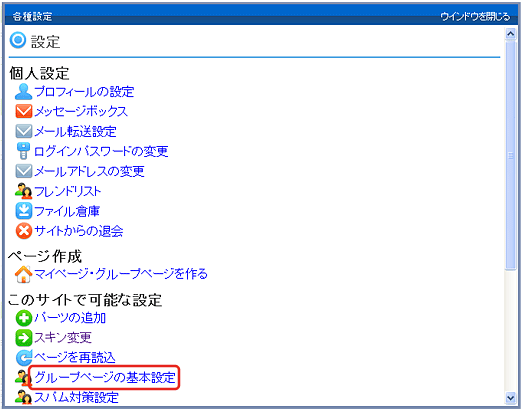This screenshot has height=411, width=523.
Task: Click the file storage download icon
Action: (x=24, y=211)
